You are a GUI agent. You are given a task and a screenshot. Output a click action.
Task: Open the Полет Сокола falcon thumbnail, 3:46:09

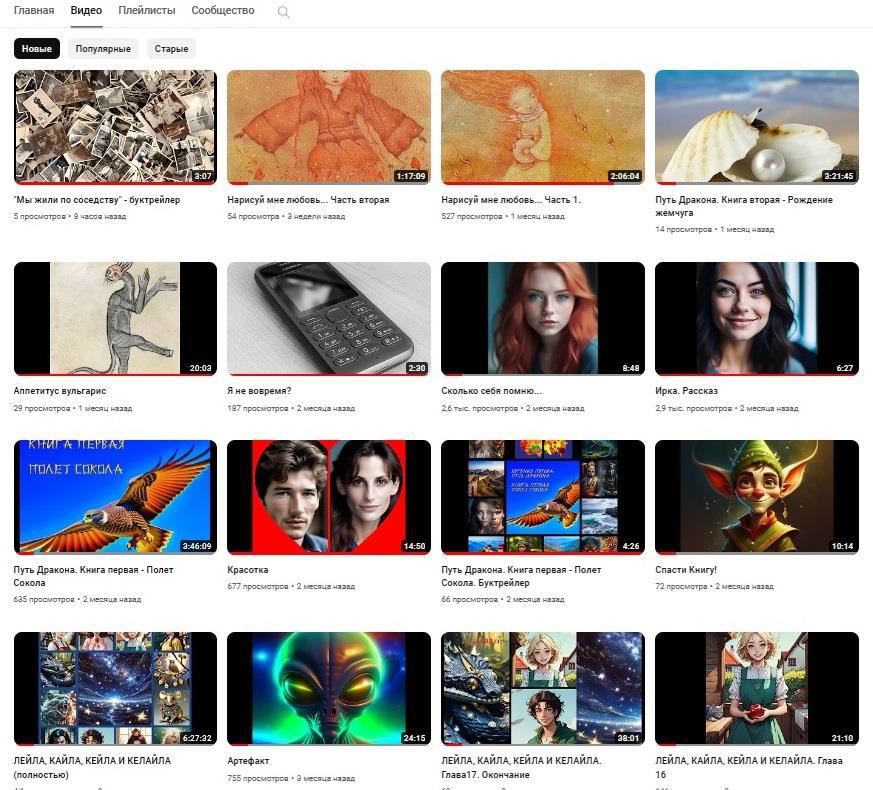tap(115, 497)
